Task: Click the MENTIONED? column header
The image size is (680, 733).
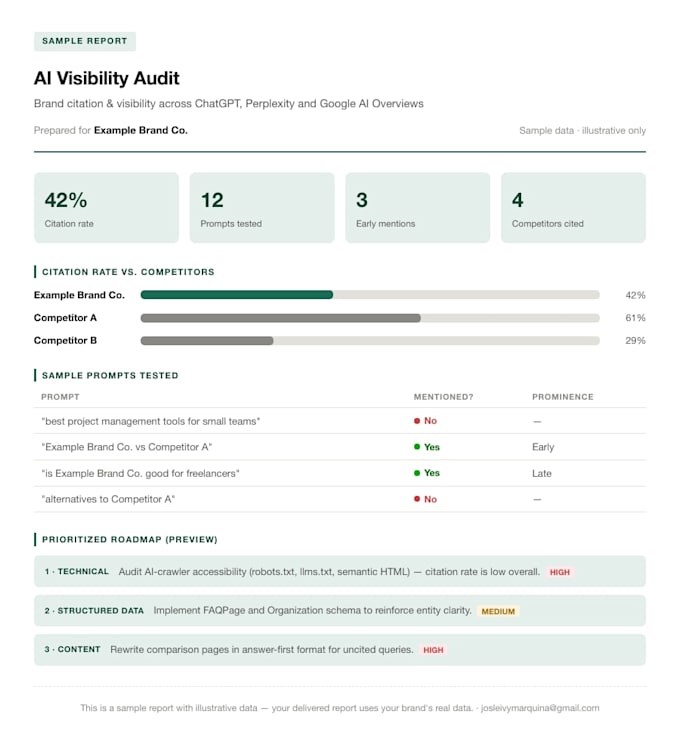Action: coord(444,397)
